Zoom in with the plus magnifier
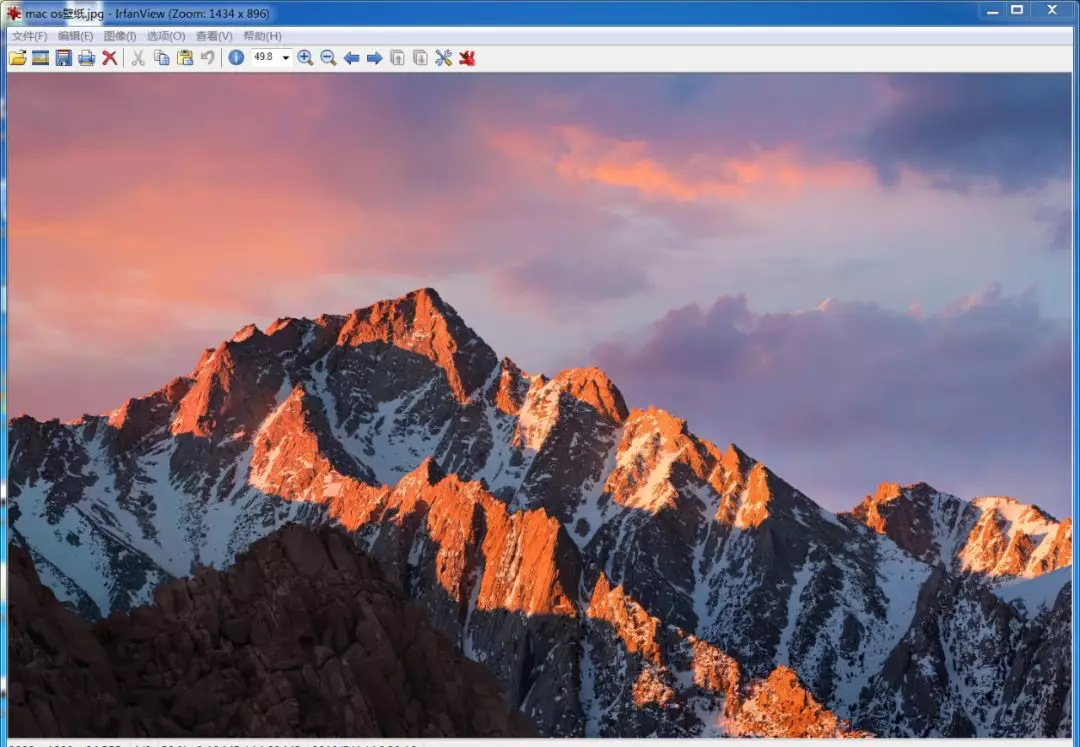This screenshot has height=747, width=1080. 305,58
